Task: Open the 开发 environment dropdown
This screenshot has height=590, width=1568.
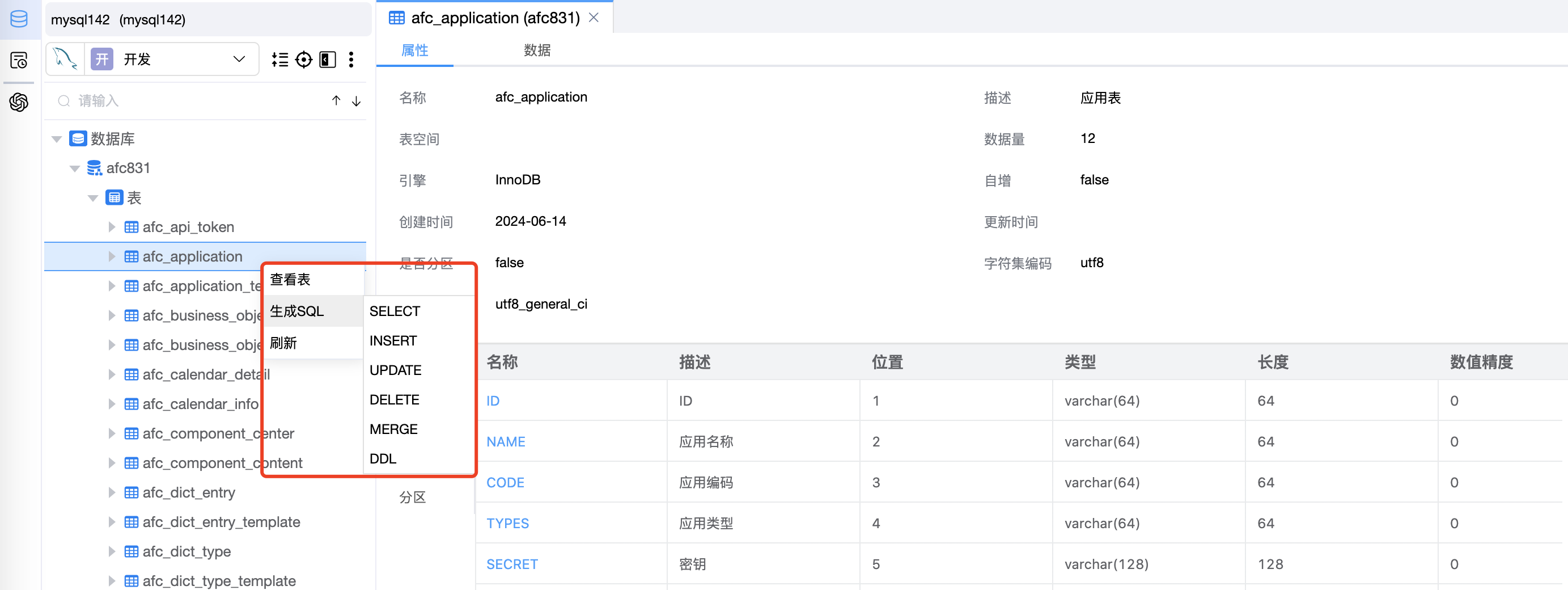Action: click(171, 58)
